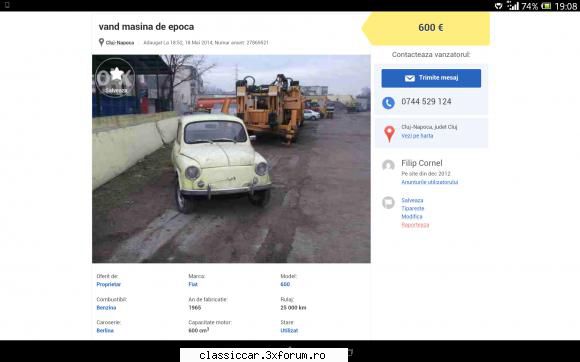Screen dimensions: 580x362
Task: Open Anunturile utilizatorului link
Action: click(x=429, y=182)
